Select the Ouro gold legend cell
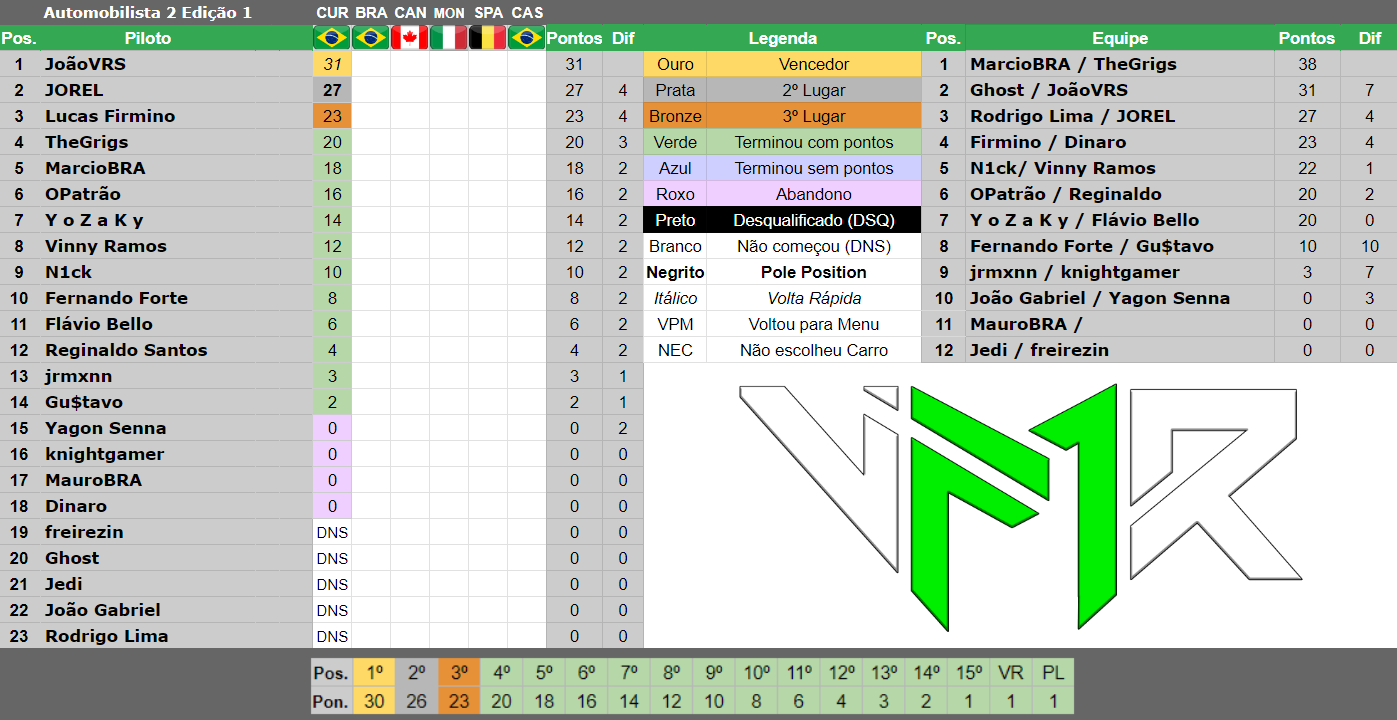Viewport: 1397px width, 720px height. 675,64
